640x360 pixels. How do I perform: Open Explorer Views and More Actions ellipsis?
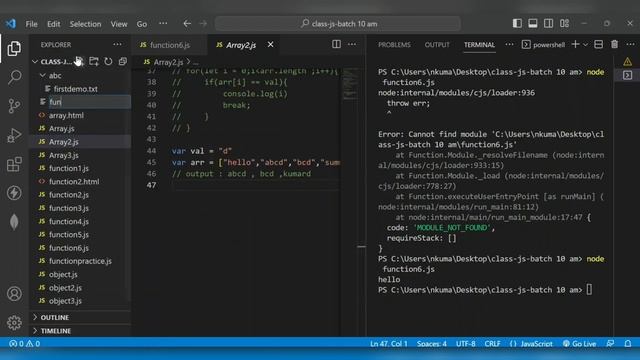(118, 44)
